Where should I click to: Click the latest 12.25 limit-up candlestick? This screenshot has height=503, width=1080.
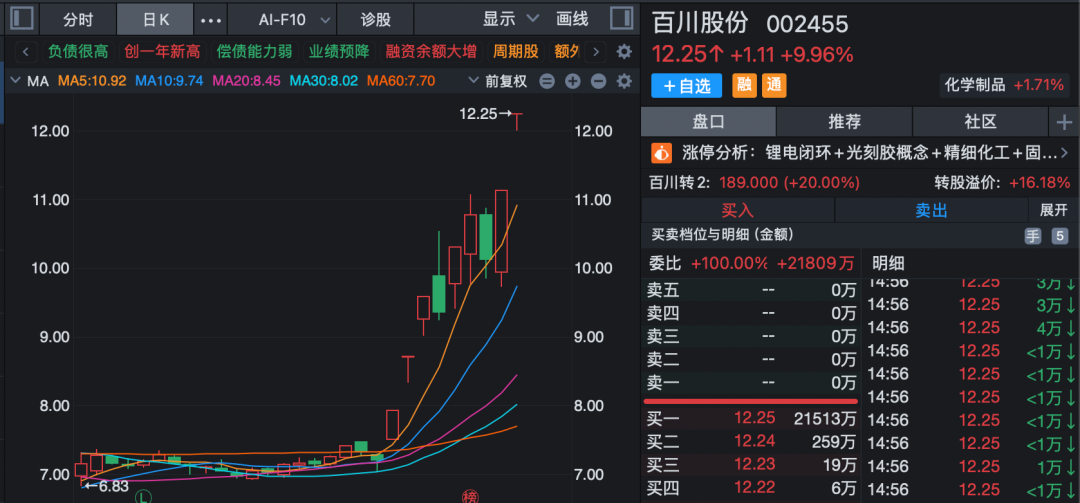coord(518,121)
